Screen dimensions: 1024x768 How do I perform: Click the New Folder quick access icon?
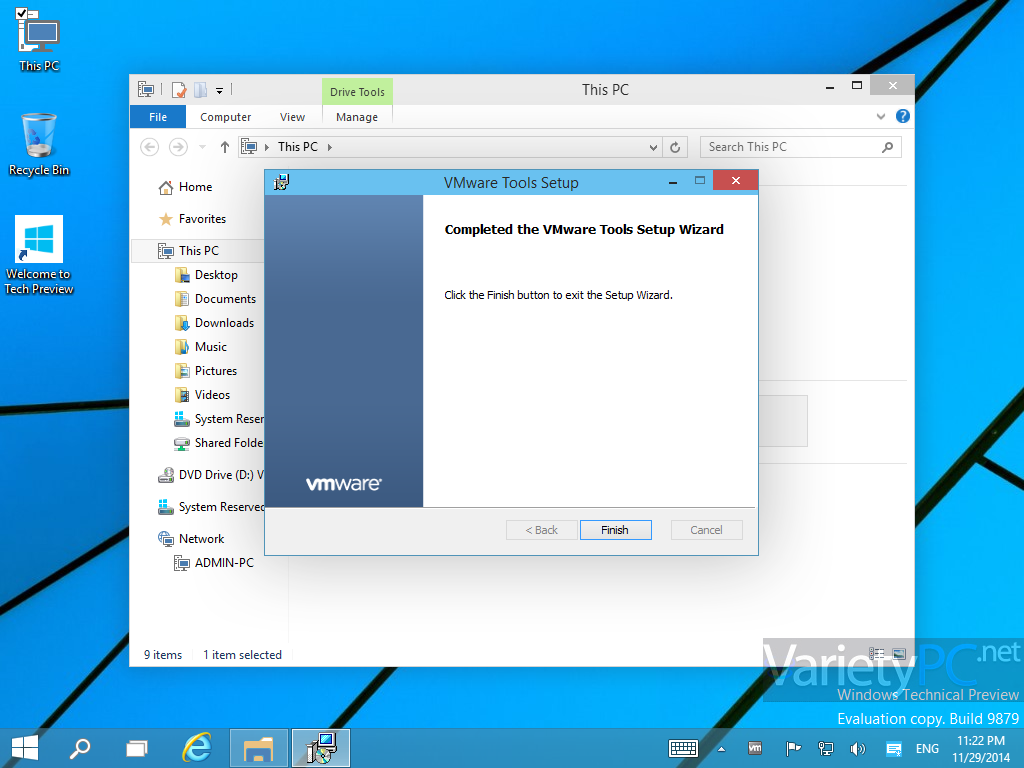[200, 90]
